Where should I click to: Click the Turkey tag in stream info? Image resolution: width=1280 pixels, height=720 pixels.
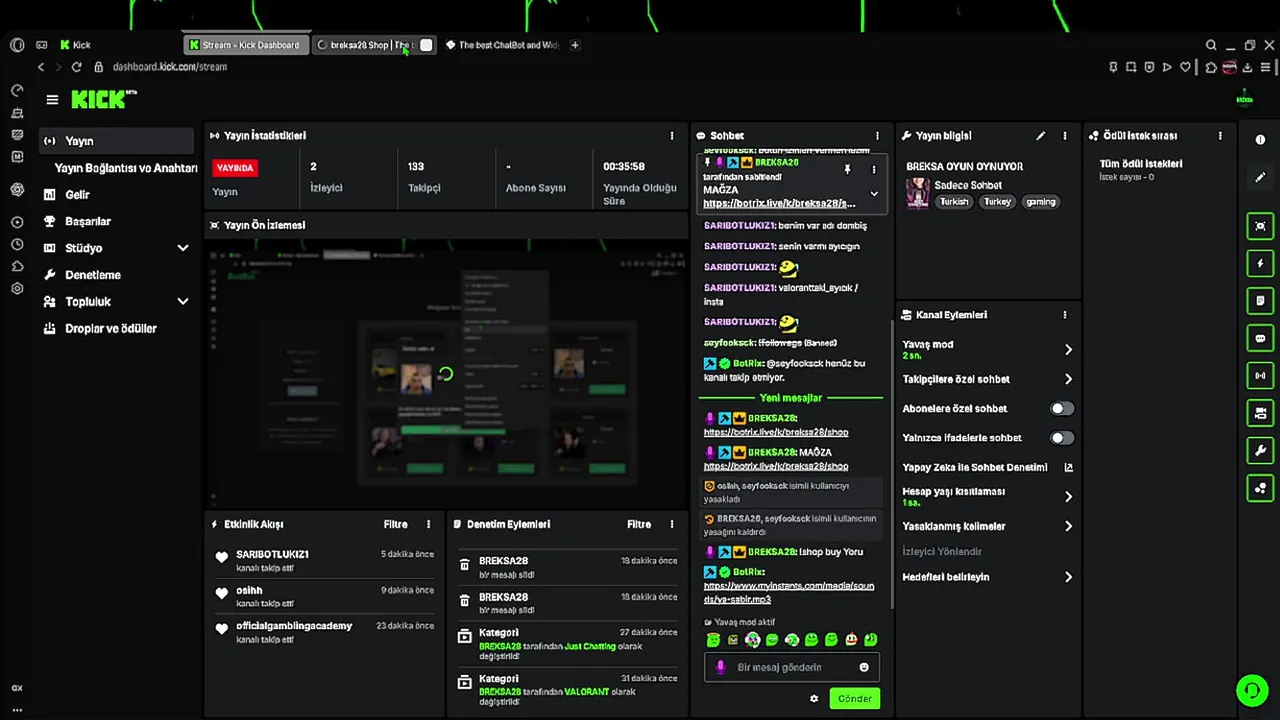pos(997,202)
